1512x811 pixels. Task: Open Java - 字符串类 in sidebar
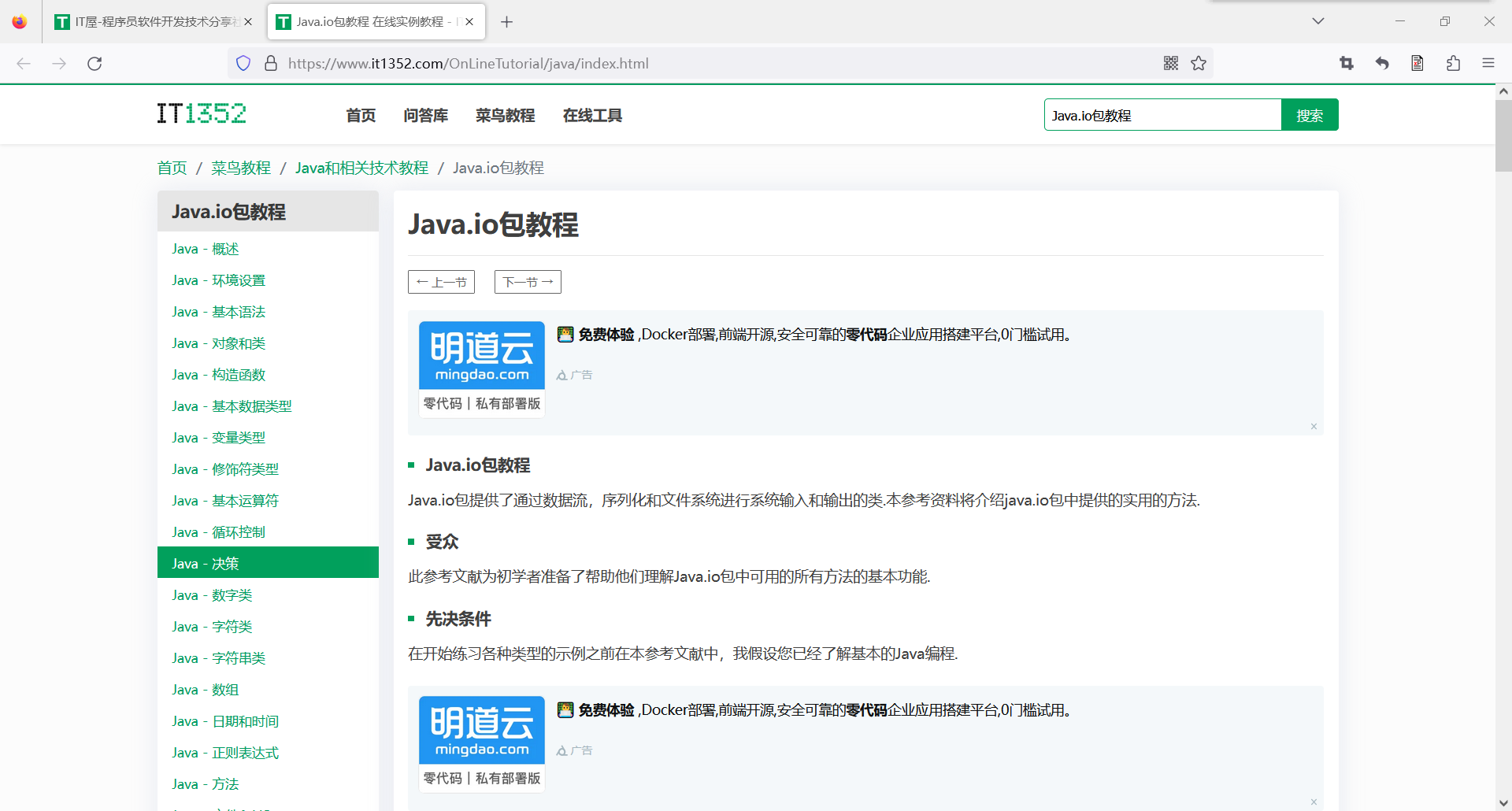click(x=268, y=658)
